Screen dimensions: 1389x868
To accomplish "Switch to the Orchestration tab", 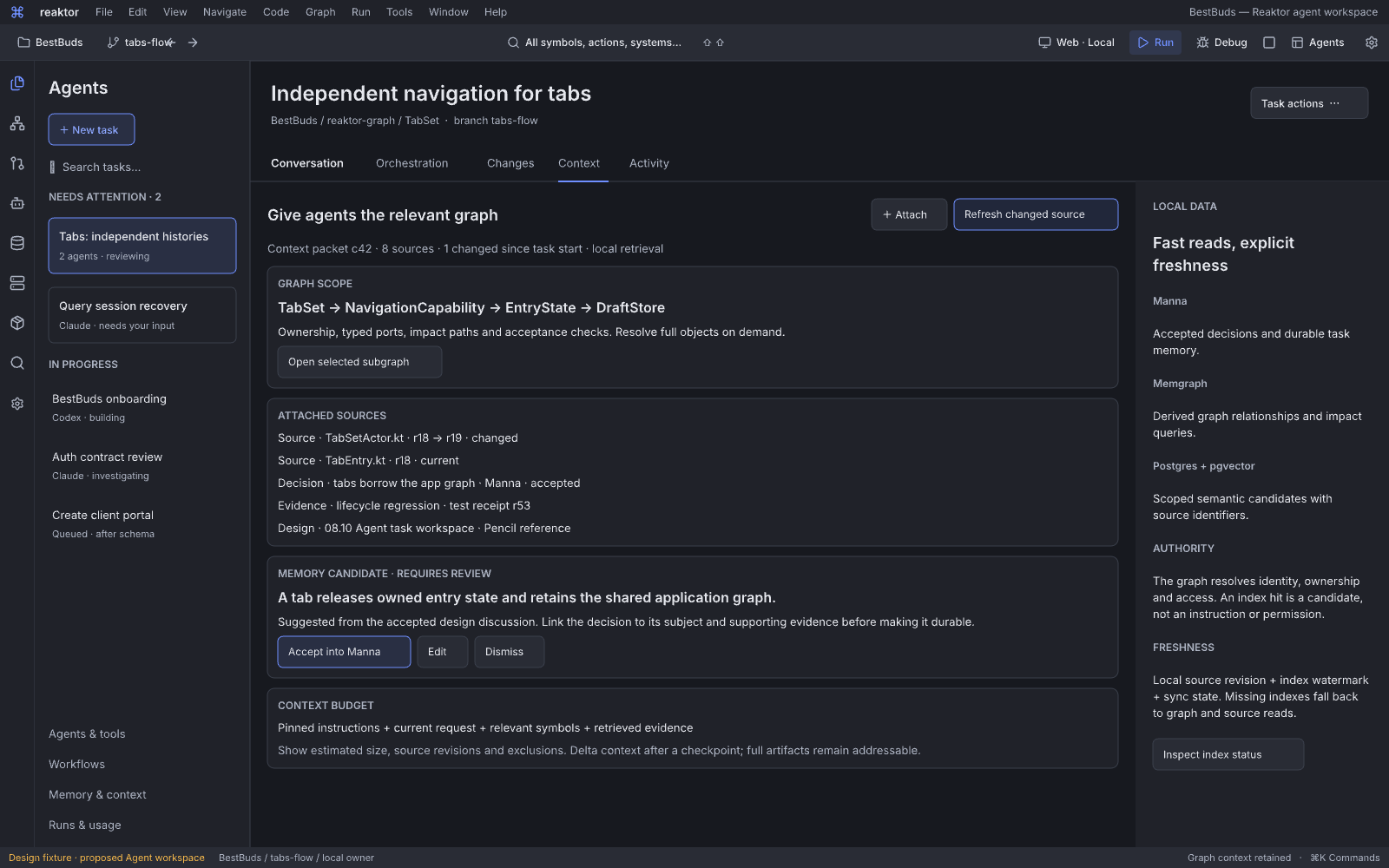I will pos(412,163).
